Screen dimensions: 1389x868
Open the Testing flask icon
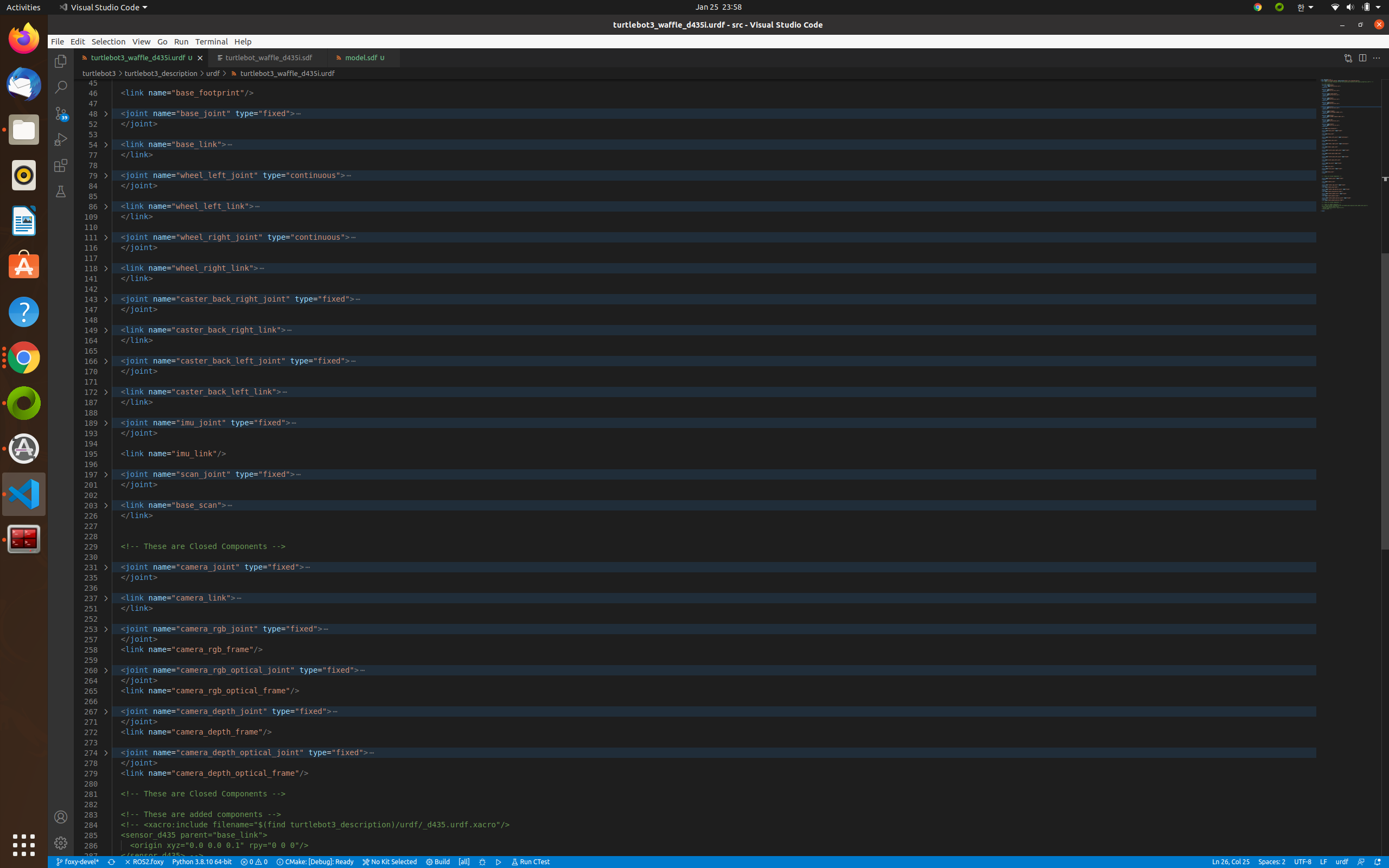point(60,192)
